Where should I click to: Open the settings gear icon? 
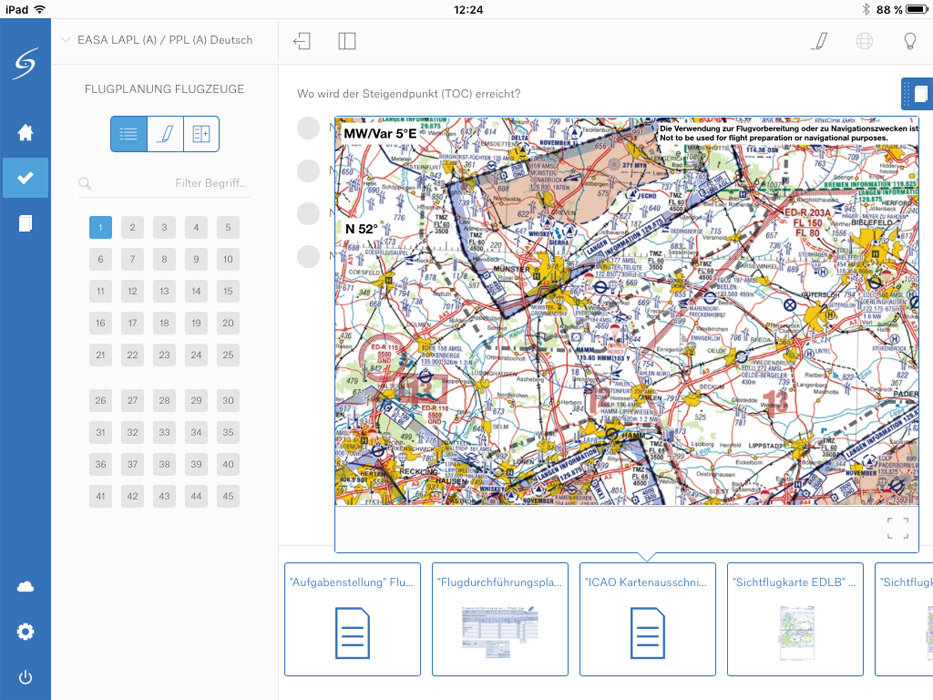25,632
